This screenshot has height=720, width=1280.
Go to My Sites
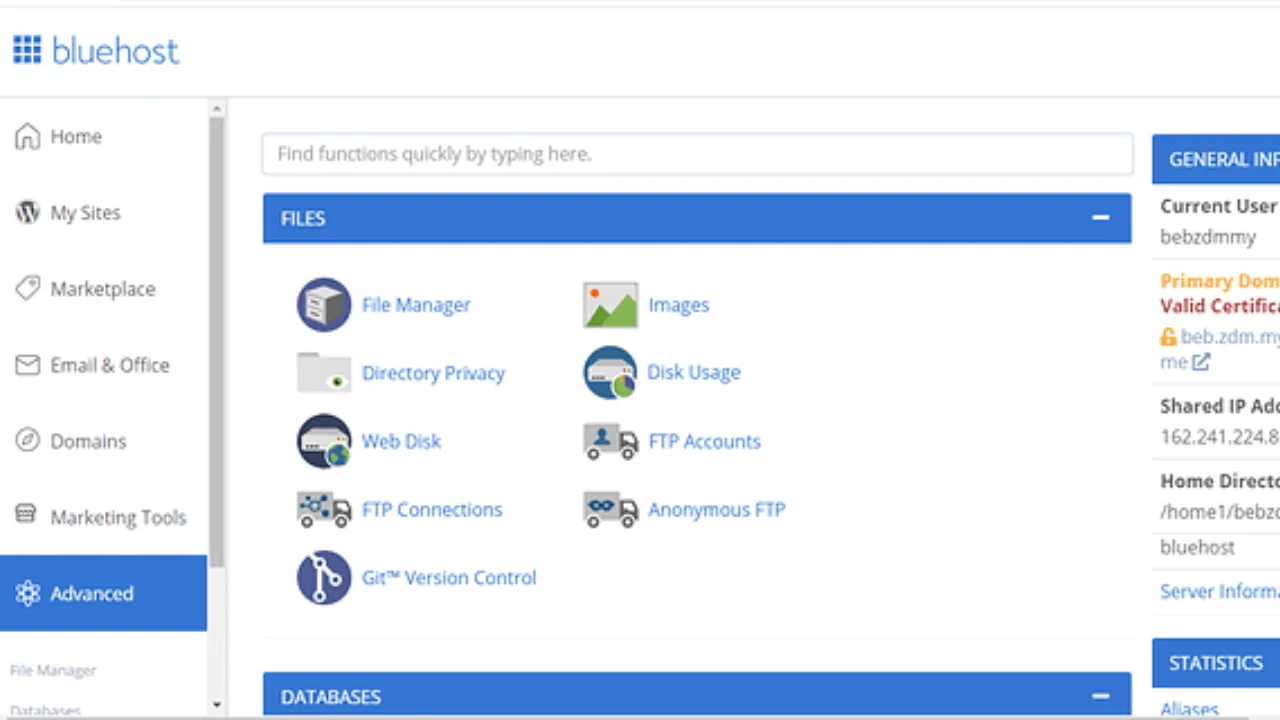(x=85, y=212)
